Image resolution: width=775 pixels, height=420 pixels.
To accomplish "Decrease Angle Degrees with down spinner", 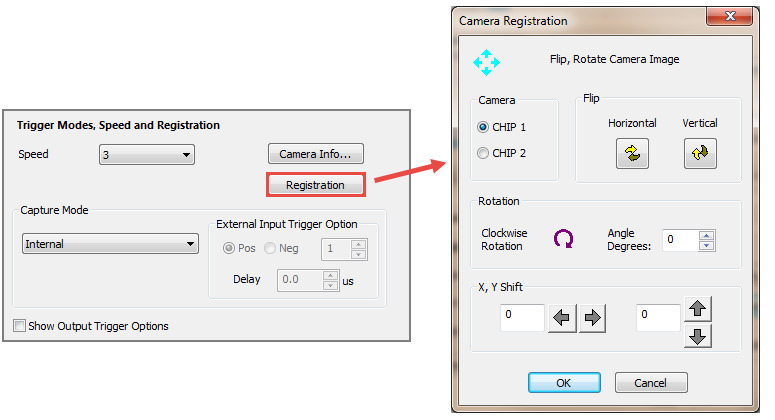I will (x=707, y=245).
